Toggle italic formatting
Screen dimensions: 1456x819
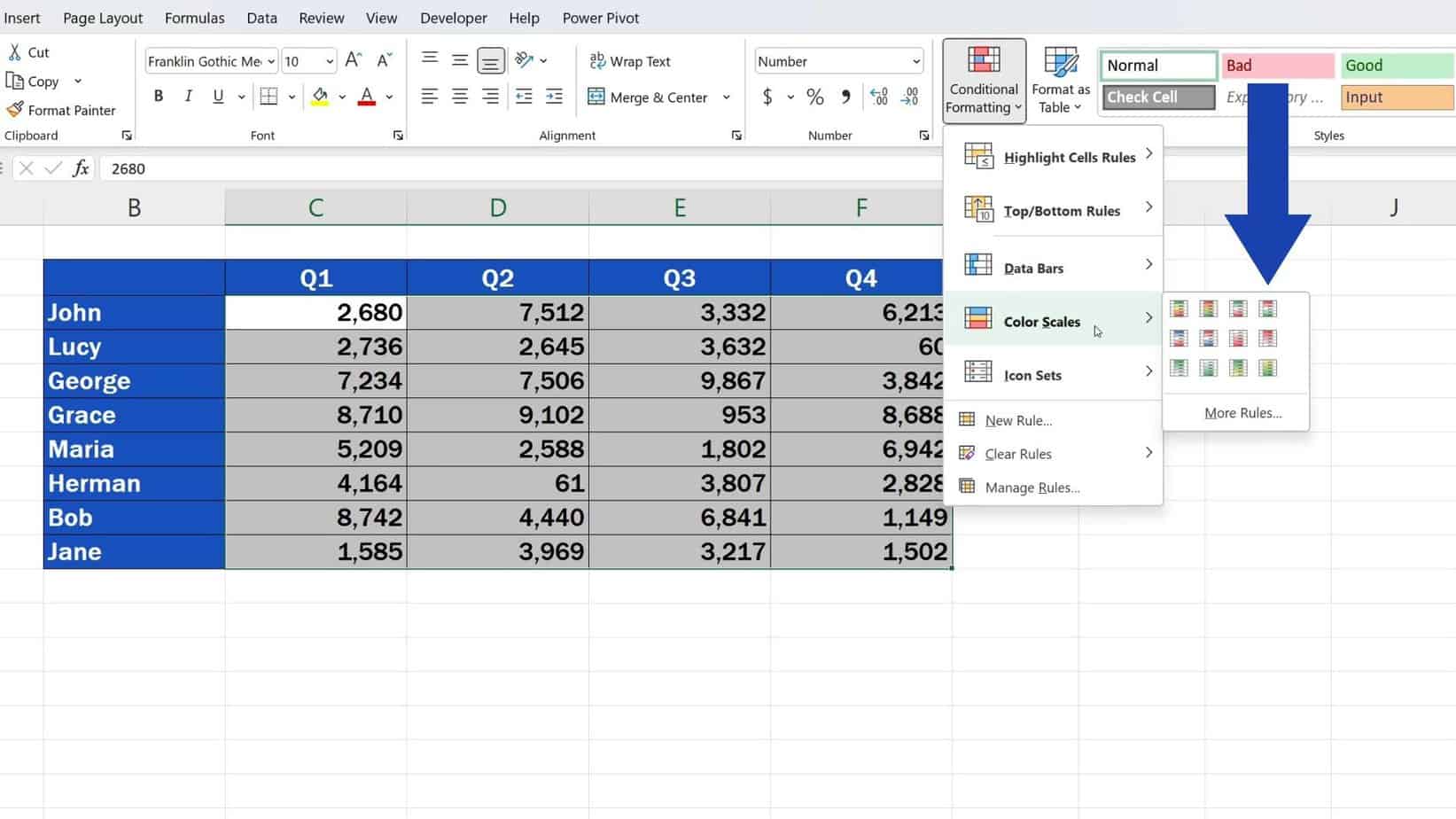pyautogui.click(x=187, y=96)
